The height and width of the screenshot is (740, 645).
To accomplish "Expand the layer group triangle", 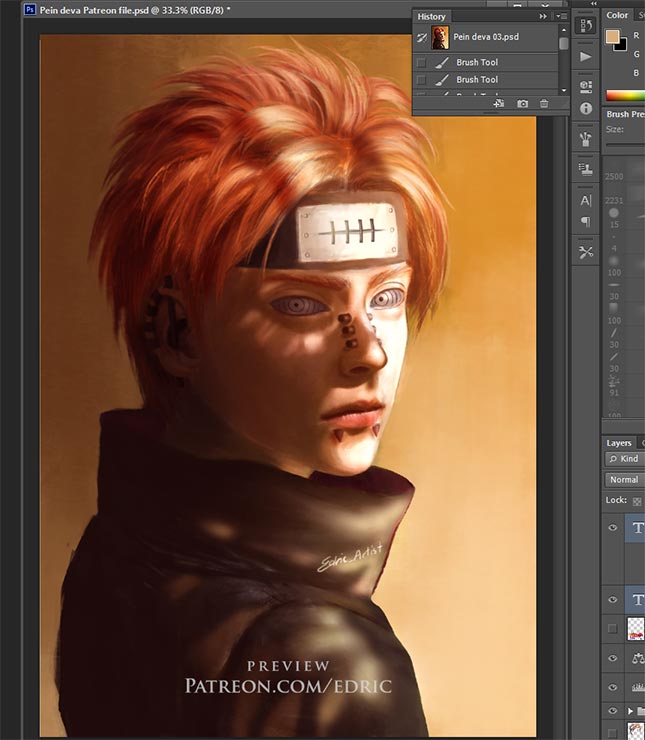I will 630,711.
